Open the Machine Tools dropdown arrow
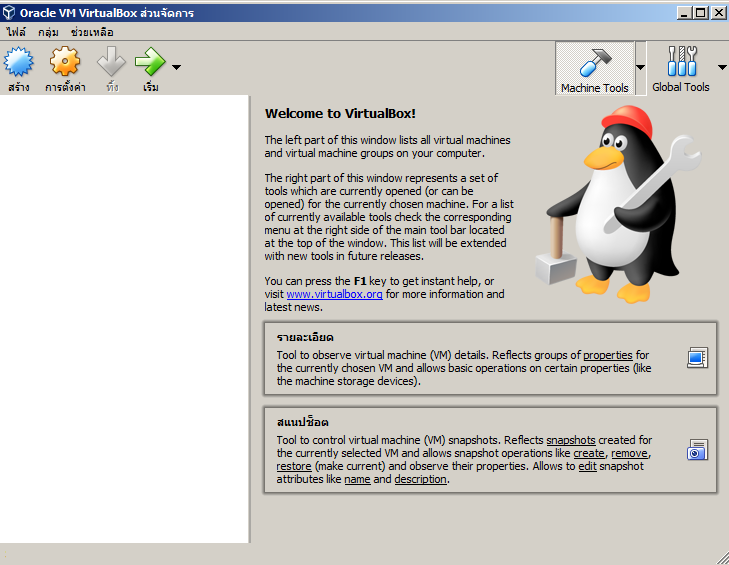 (641, 68)
